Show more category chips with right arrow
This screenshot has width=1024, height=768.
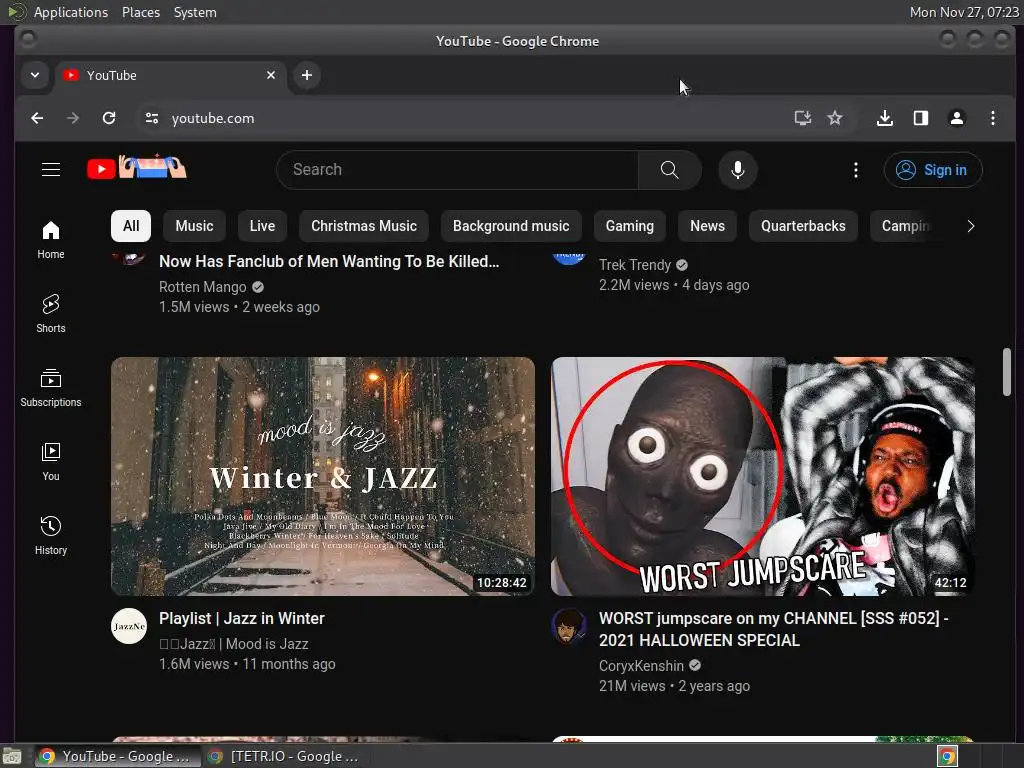[x=970, y=226]
